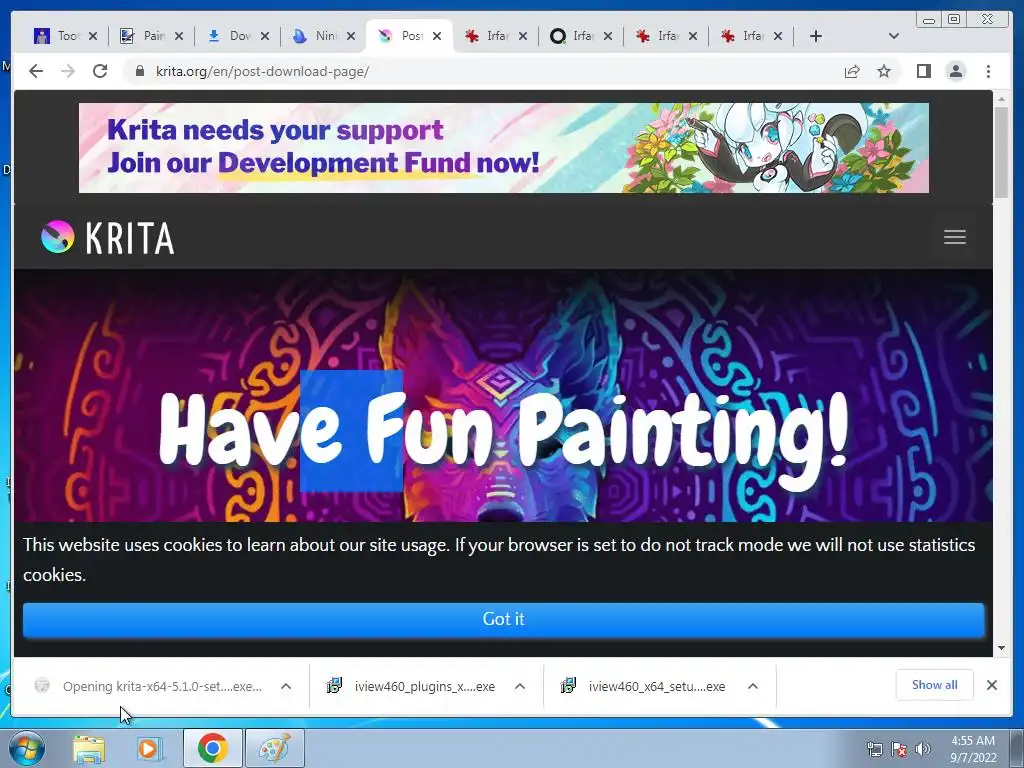Close the 'Pain' tab

(178, 36)
